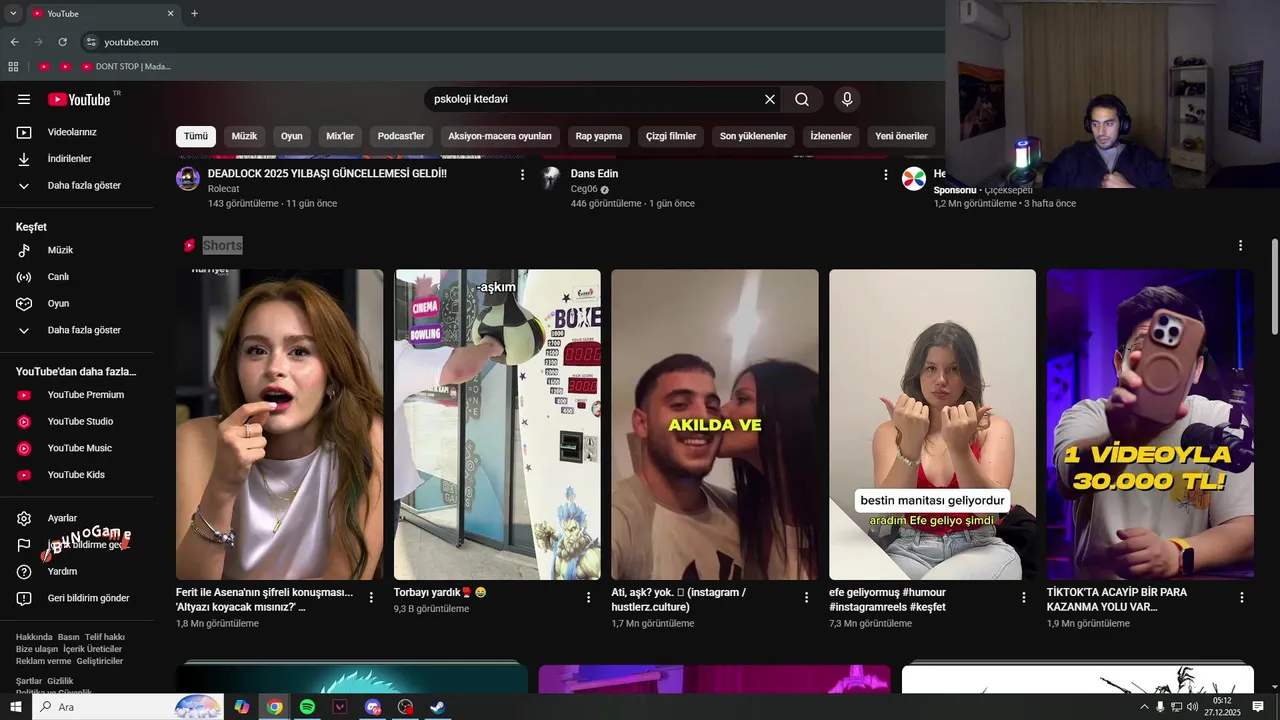The image size is (1280, 720).
Task: Clear the search box with the X
Action: 770,99
